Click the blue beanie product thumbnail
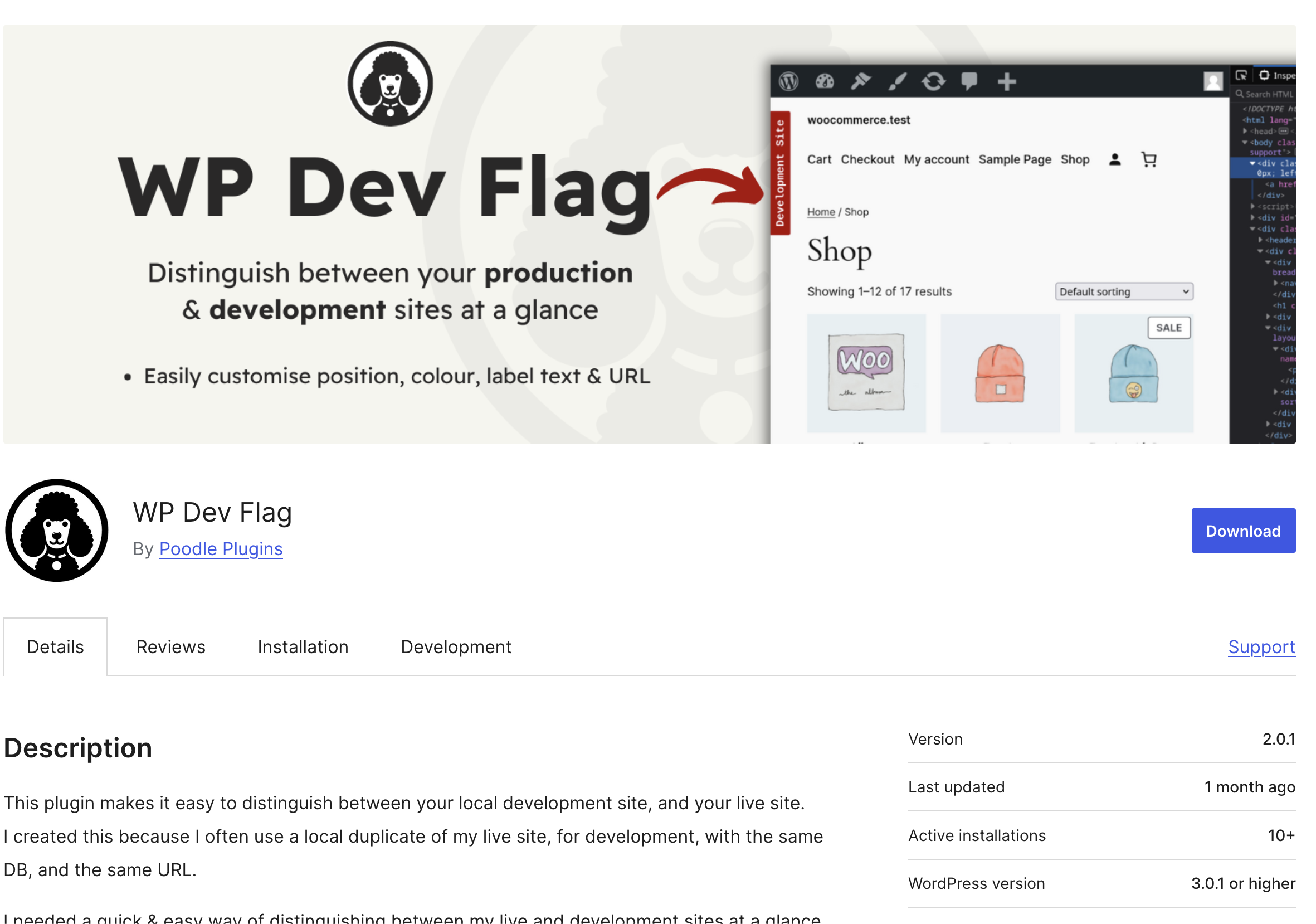The image size is (1316, 924). coord(1134,373)
